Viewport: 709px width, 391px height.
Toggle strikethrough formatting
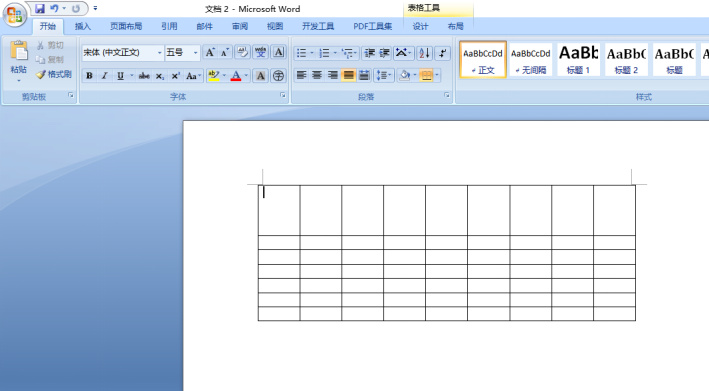[144, 76]
